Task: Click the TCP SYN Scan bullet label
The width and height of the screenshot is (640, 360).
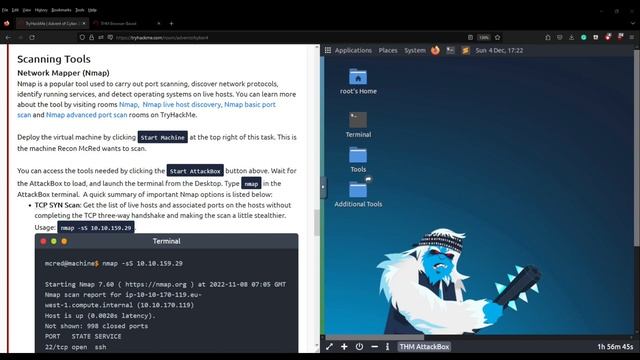Action: point(58,205)
